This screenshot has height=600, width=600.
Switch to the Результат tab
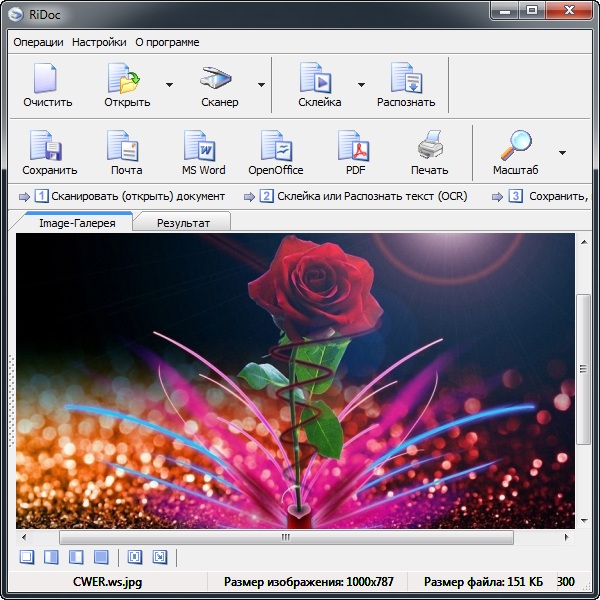[x=183, y=223]
